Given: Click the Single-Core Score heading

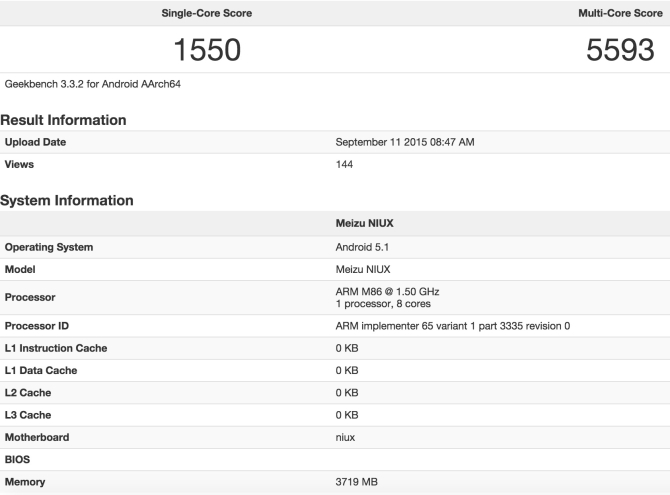Looking at the screenshot, I should tap(206, 13).
